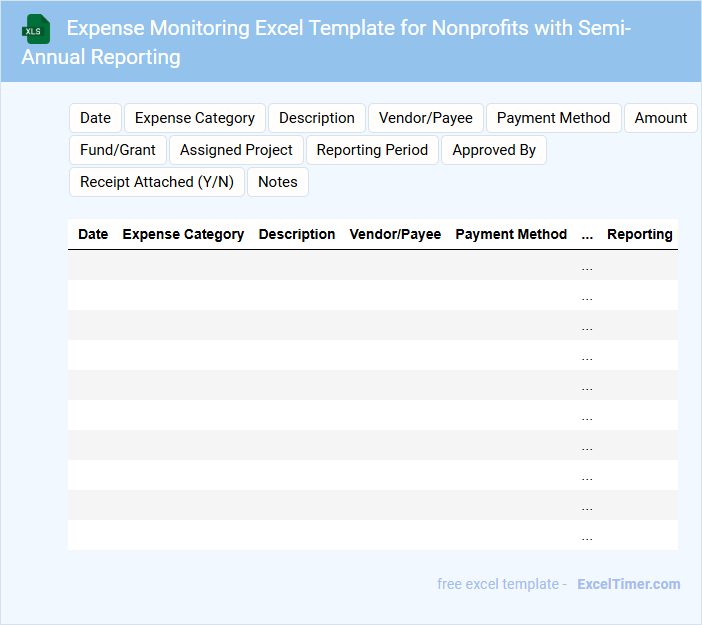Open the ExcelTimer.com link
Screen dimensions: 702x625
[628, 584]
